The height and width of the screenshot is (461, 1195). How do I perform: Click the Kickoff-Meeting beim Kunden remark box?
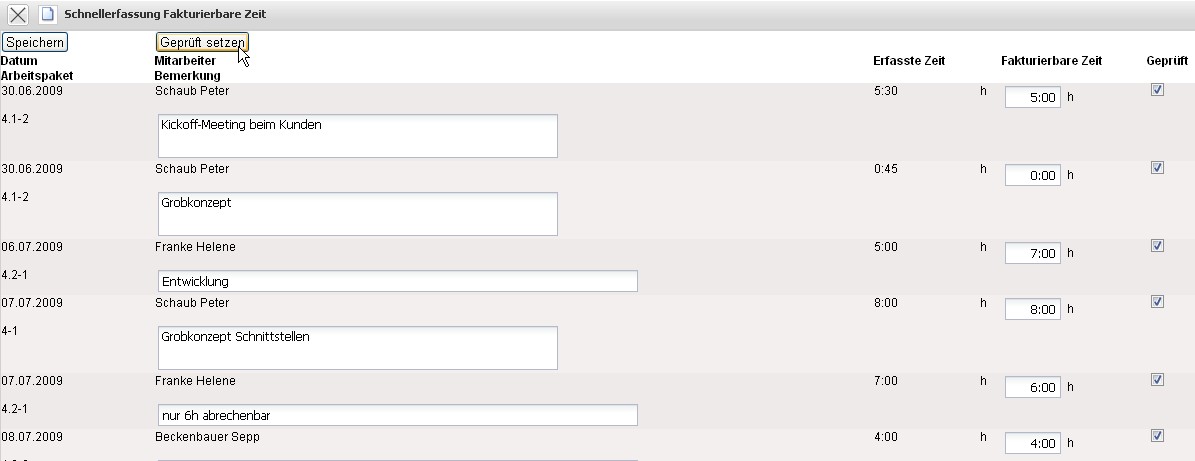[357, 136]
